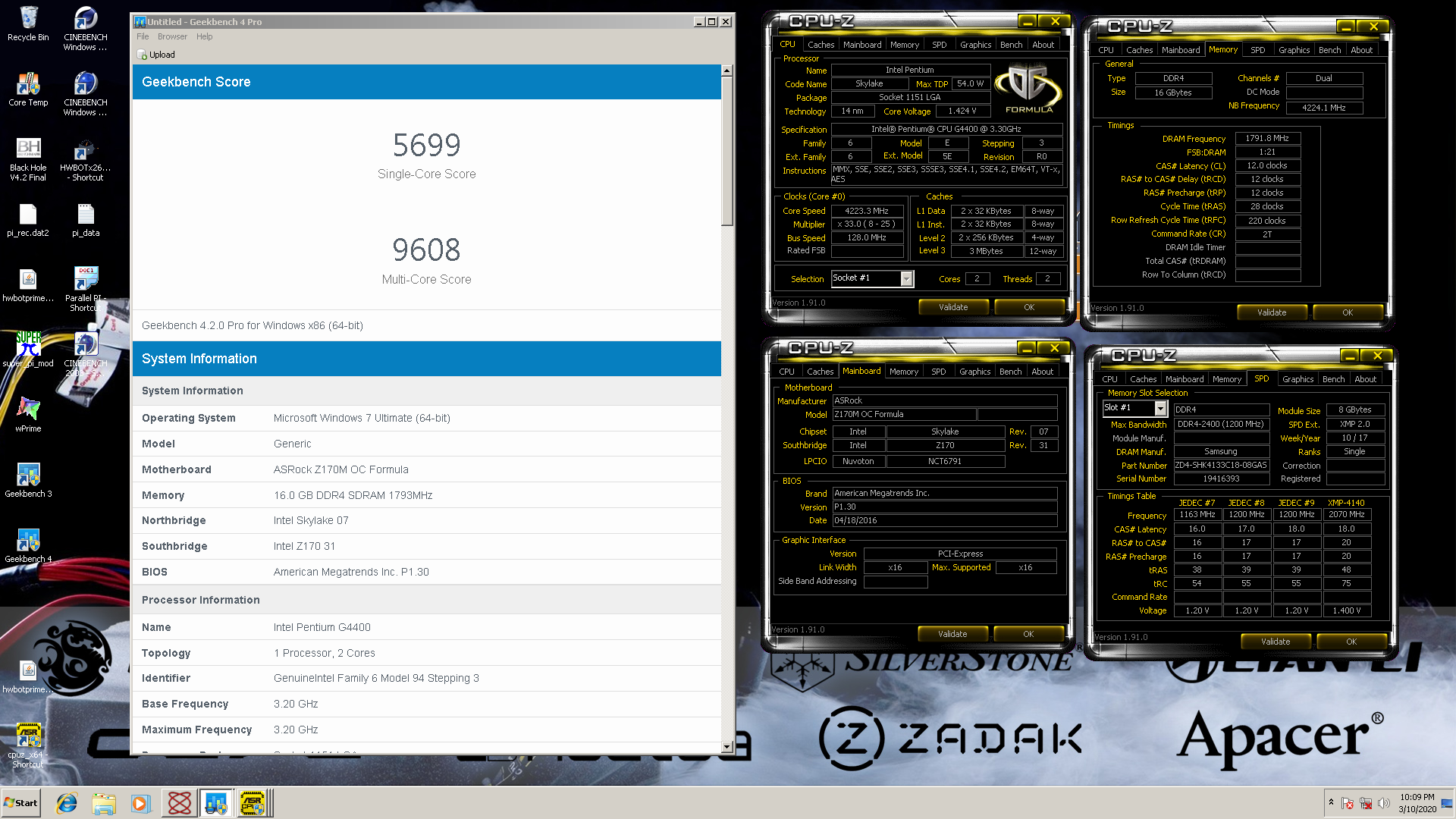
Task: Click the taskbar clock showing 10:09 PM
Action: [1417, 803]
